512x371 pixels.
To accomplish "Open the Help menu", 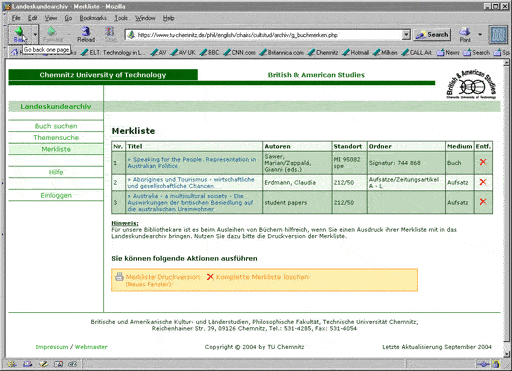I will (169, 18).
